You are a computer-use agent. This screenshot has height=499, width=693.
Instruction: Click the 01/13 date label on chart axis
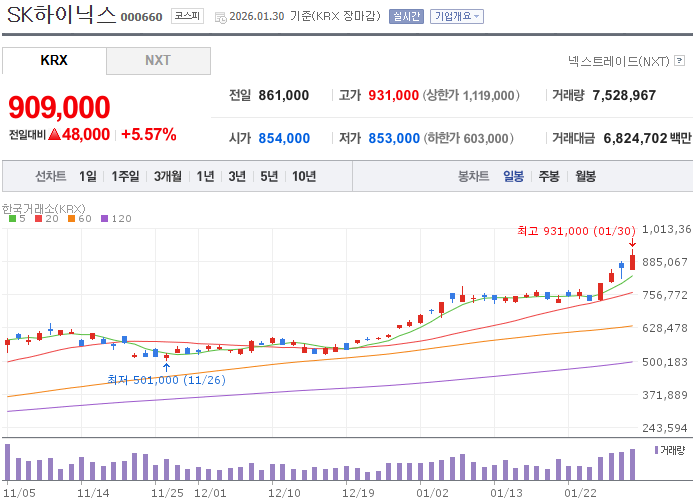pos(506,492)
